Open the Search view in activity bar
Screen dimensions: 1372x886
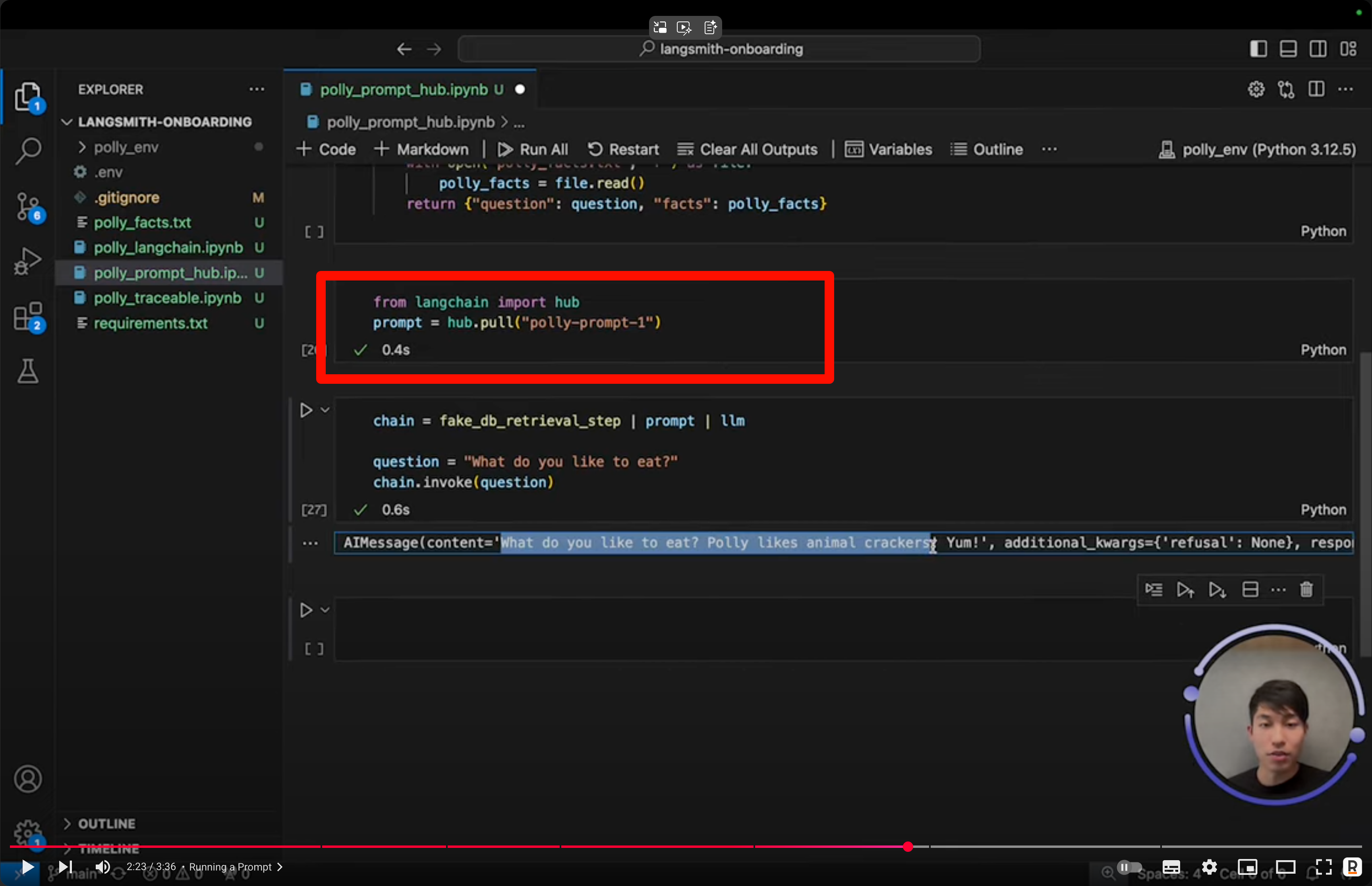click(x=27, y=151)
